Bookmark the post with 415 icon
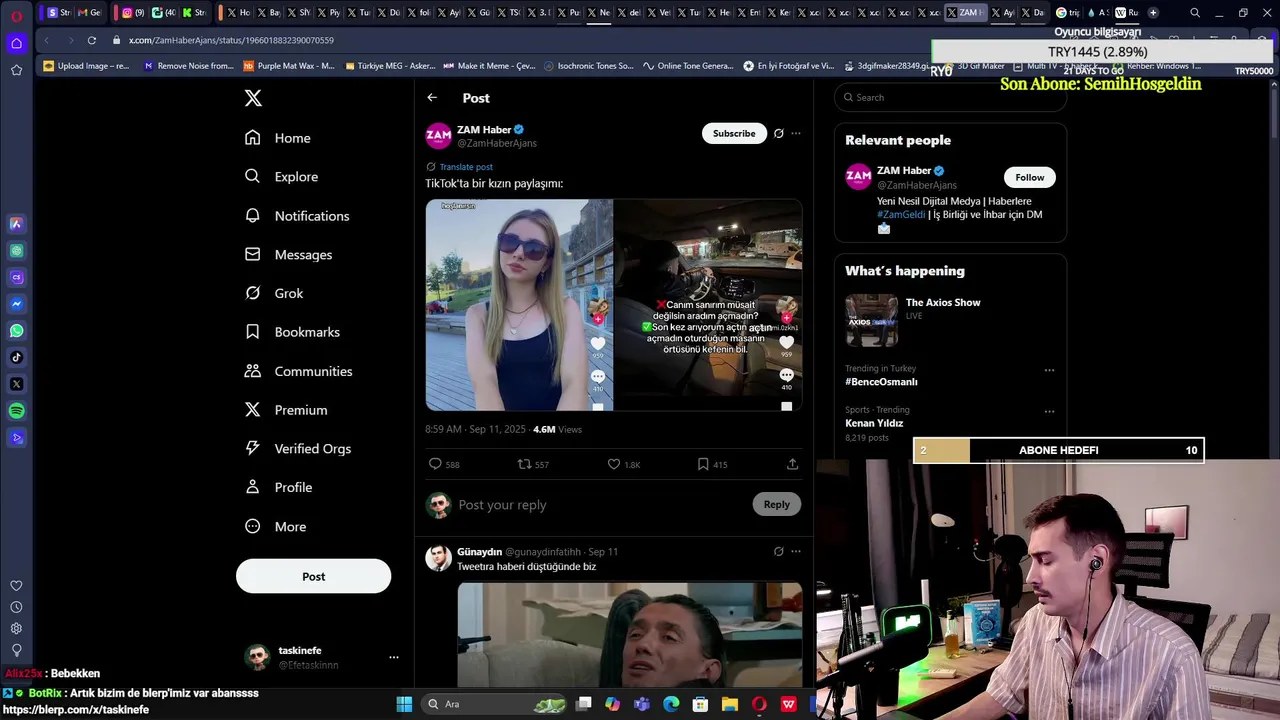1280x720 pixels. point(703,464)
